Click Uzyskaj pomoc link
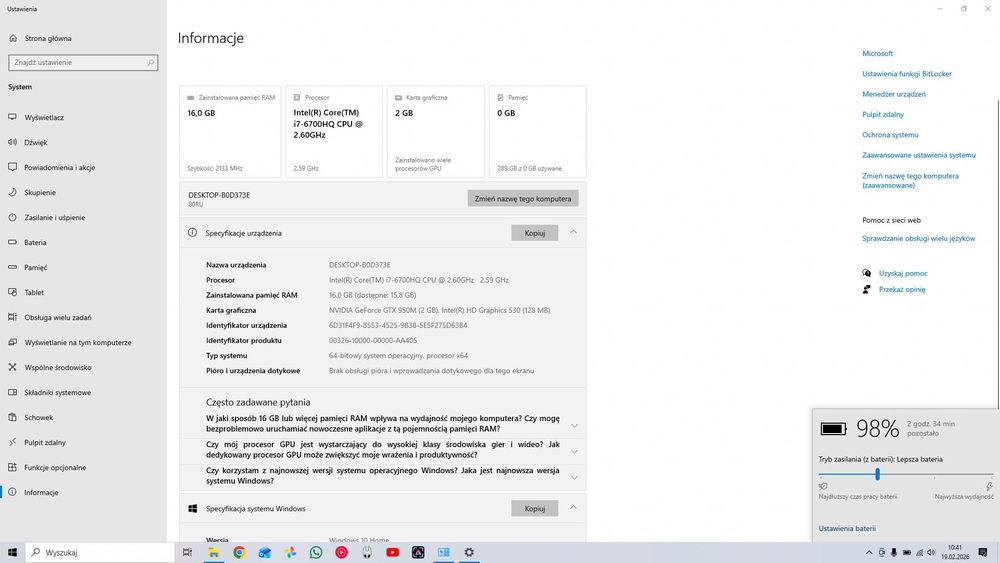Screen dimensions: 1000x563 [903, 274]
